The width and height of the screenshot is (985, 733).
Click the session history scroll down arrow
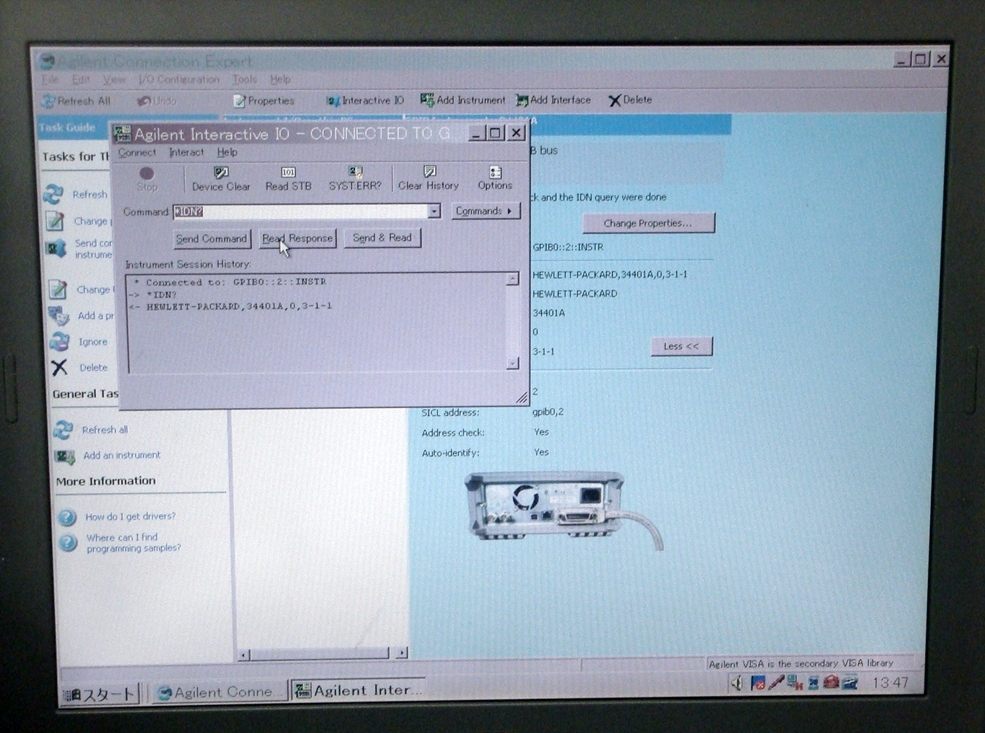513,362
